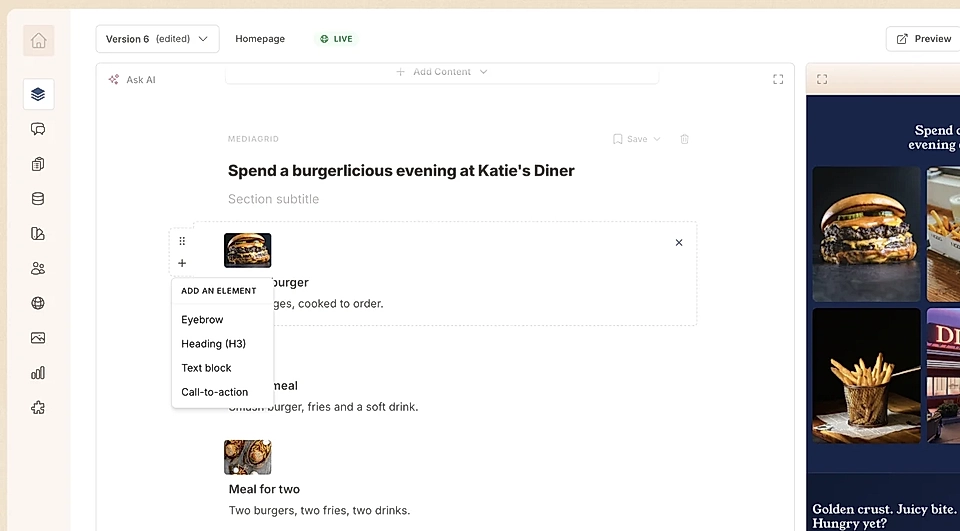Click the drag handle dots icon
The image size is (960, 531).
[x=182, y=241]
